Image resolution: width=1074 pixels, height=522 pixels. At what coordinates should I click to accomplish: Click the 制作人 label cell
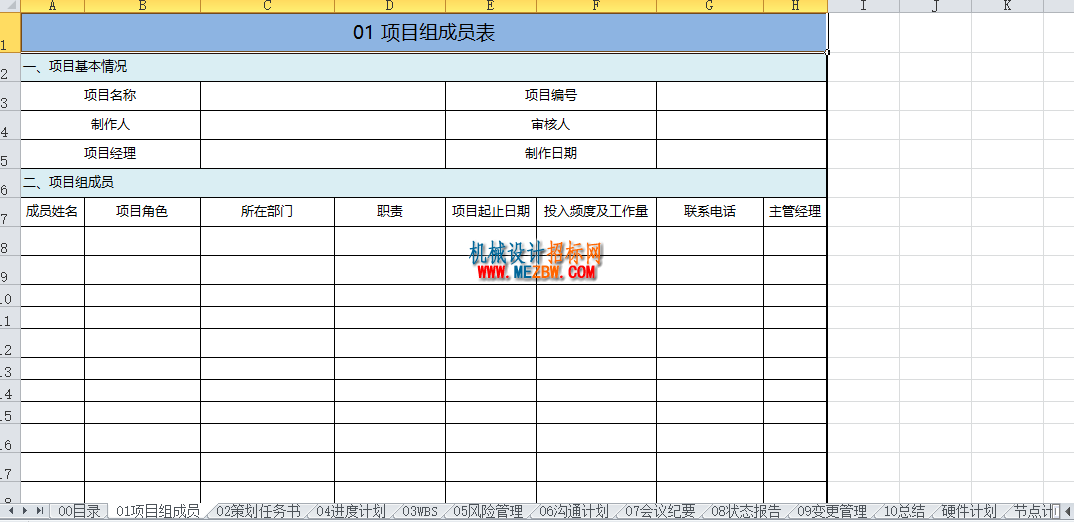[x=110, y=125]
